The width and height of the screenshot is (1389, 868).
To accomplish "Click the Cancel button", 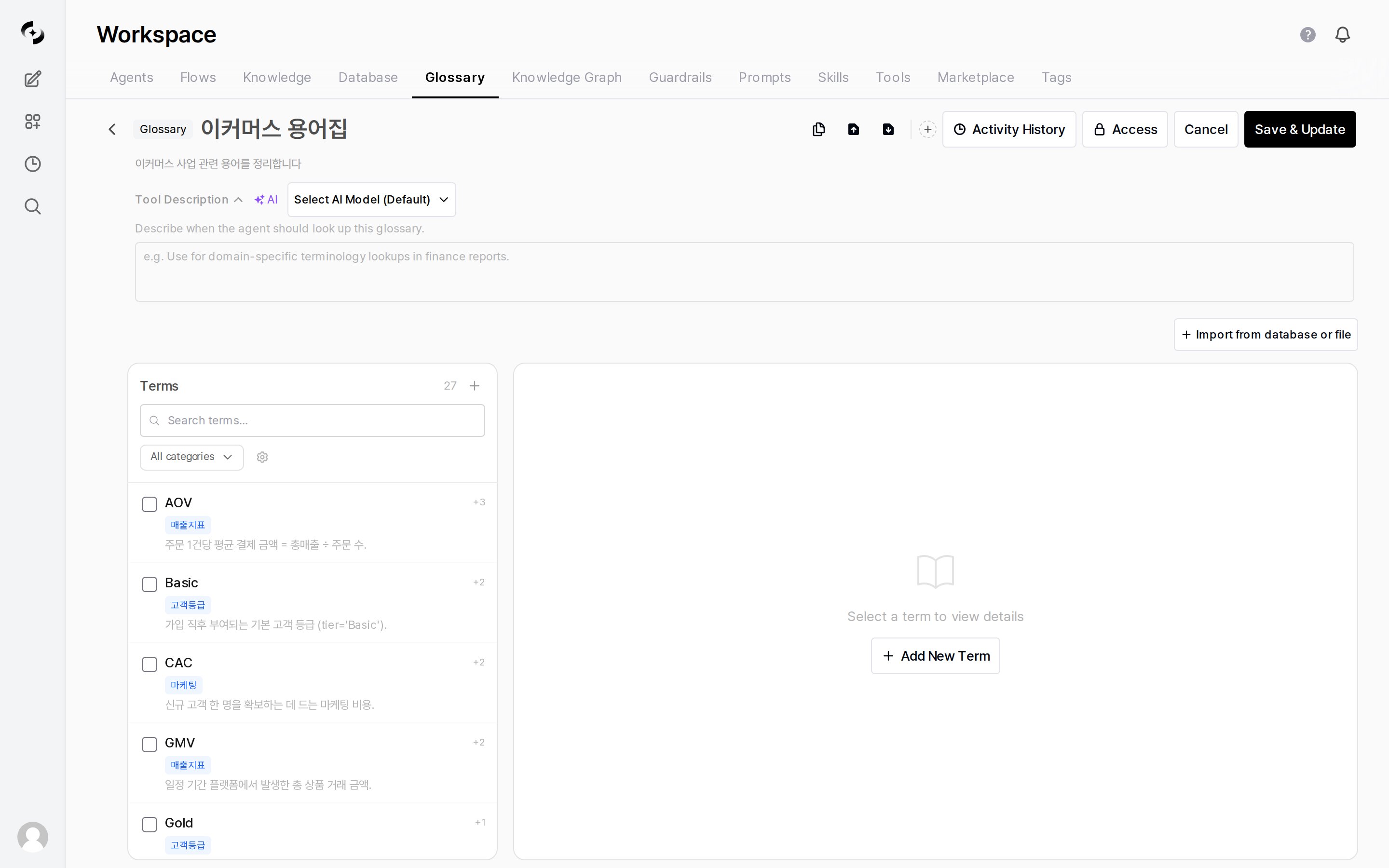I will 1206,129.
